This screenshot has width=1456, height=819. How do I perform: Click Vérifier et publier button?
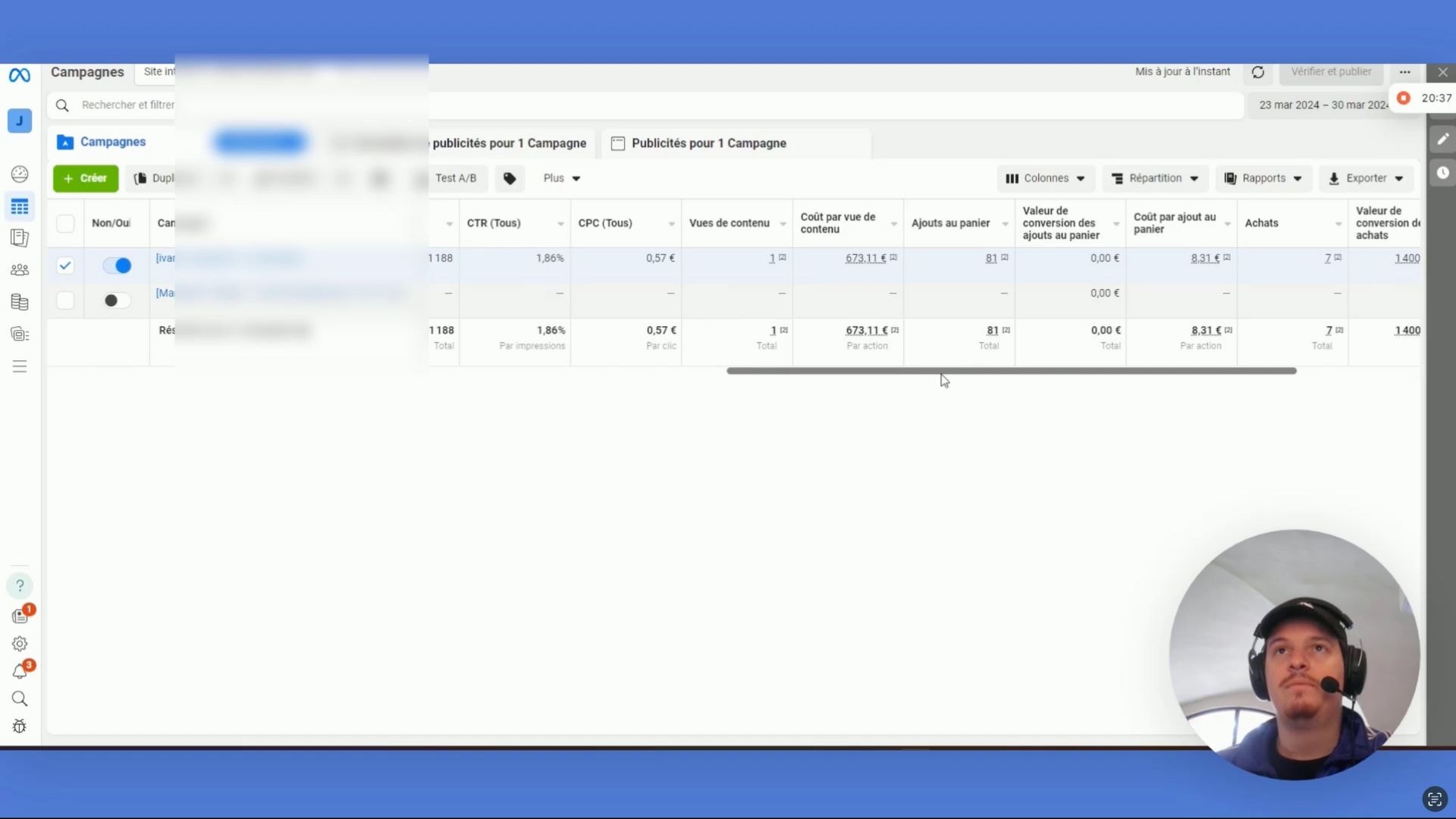(x=1331, y=72)
